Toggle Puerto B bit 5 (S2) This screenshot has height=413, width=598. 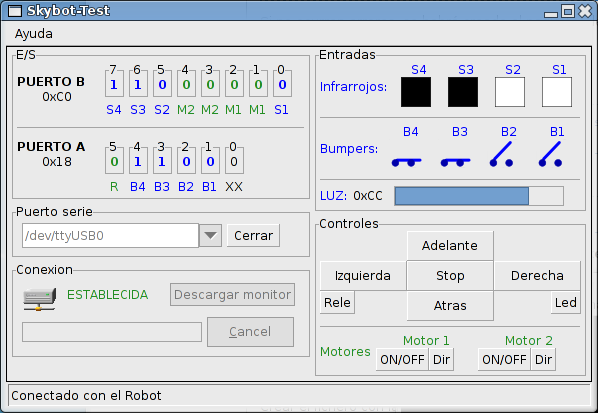click(x=162, y=83)
